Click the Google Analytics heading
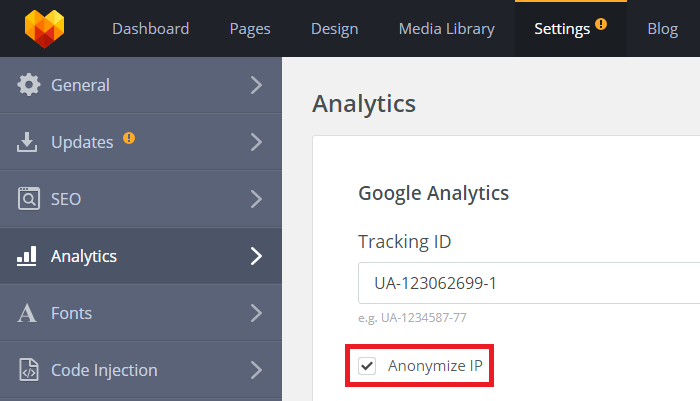The height and width of the screenshot is (401, 700). tap(433, 193)
